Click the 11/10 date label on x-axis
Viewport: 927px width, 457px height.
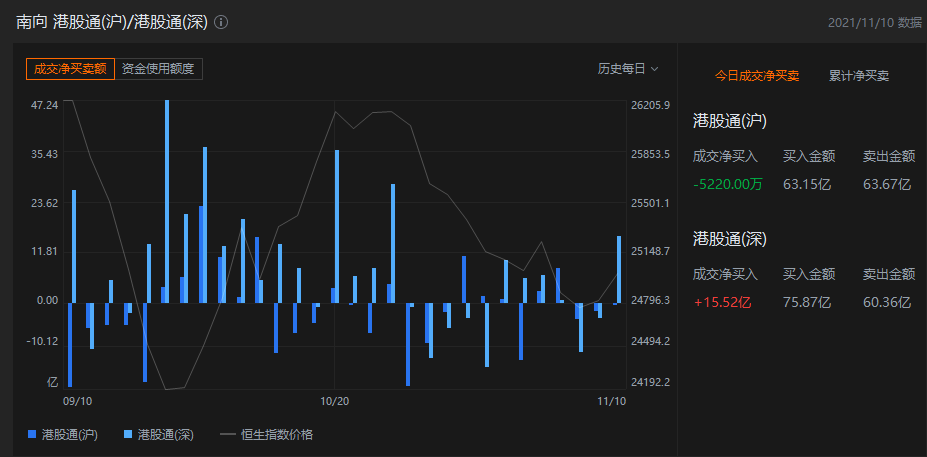tap(611, 401)
